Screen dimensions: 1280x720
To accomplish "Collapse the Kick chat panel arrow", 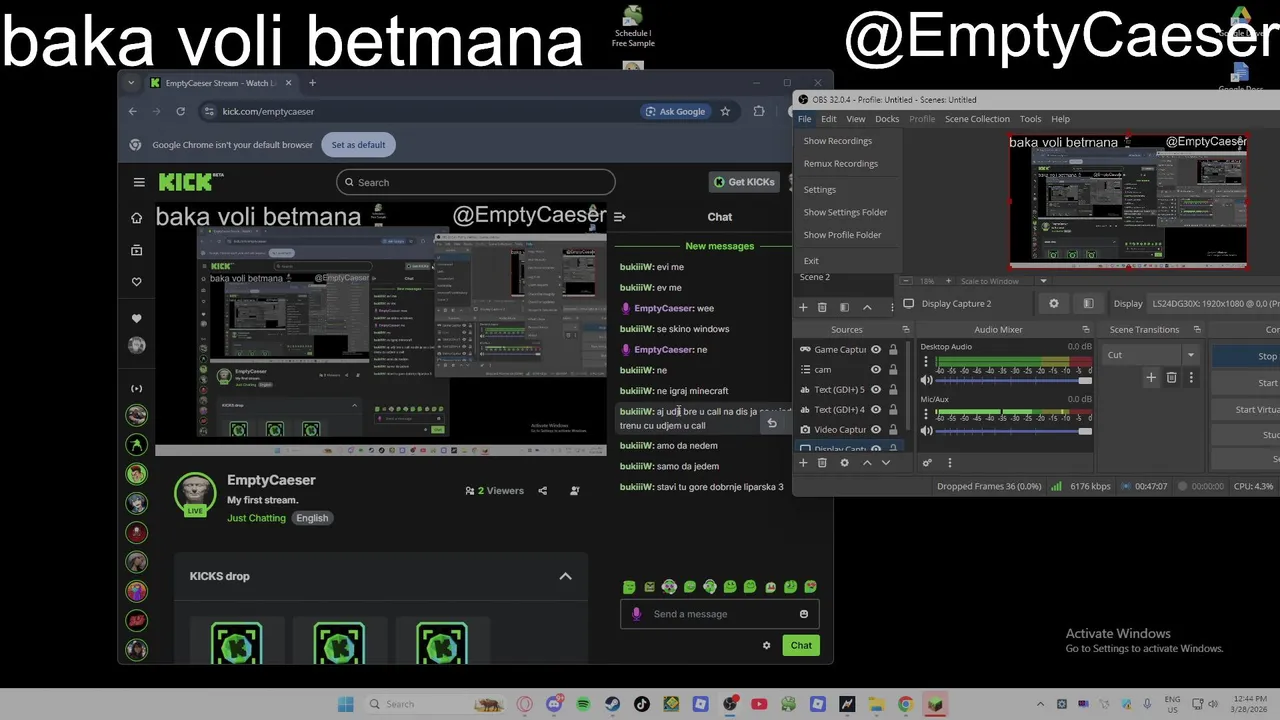I will 619,216.
